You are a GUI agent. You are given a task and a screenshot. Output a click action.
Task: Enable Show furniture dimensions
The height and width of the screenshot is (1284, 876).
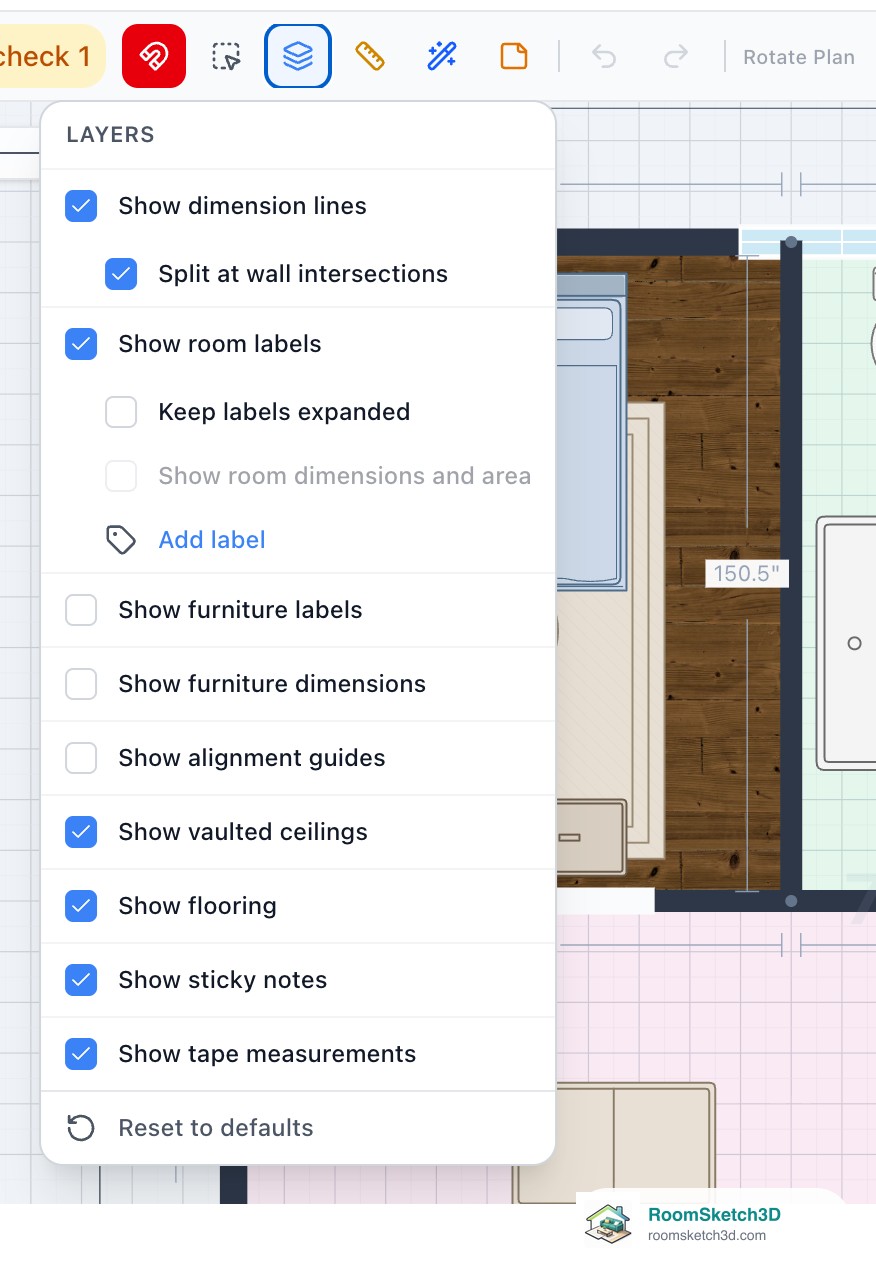(x=81, y=684)
